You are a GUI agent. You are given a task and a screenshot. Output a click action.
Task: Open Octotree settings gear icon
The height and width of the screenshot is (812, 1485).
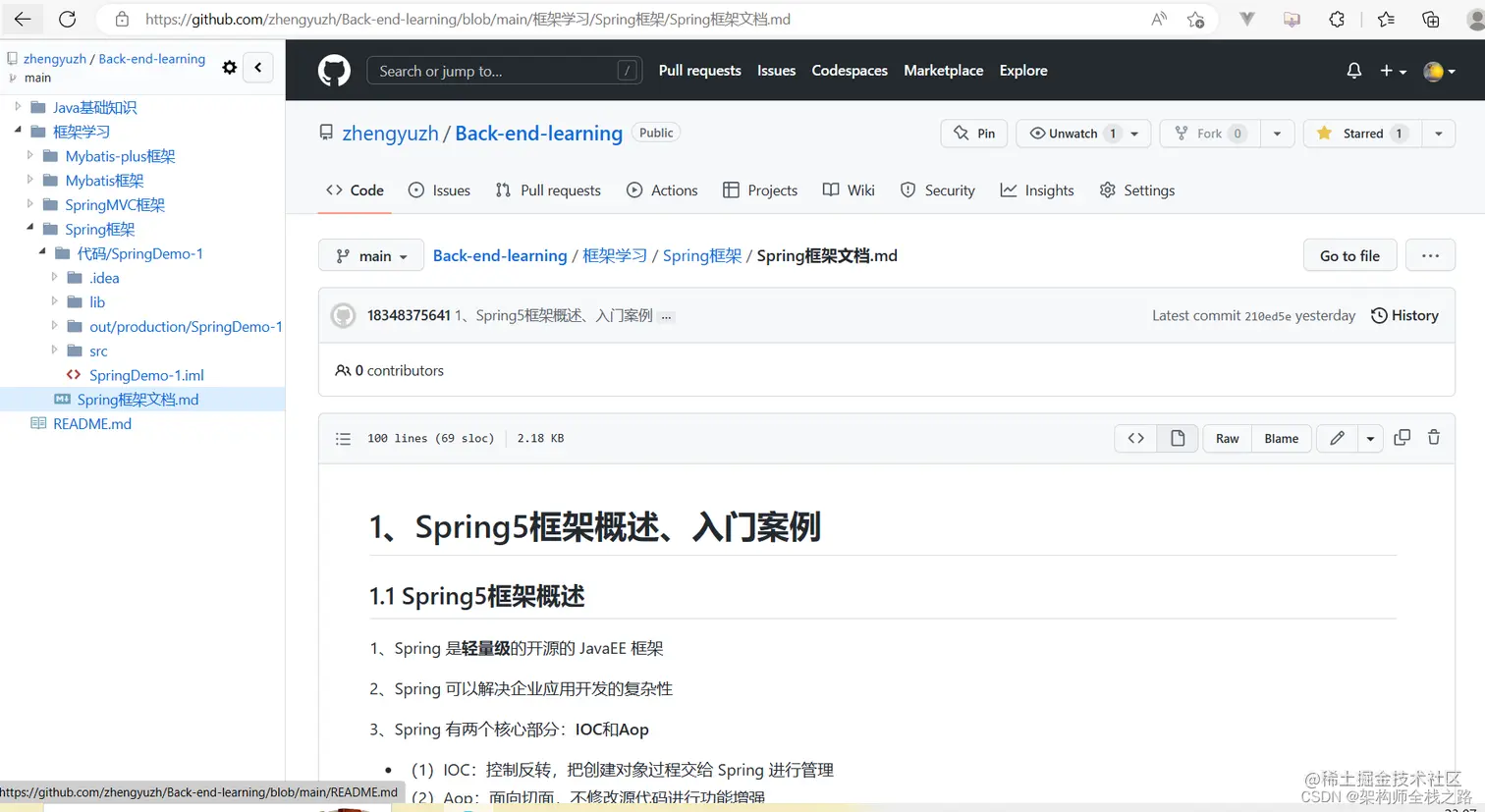tap(230, 68)
